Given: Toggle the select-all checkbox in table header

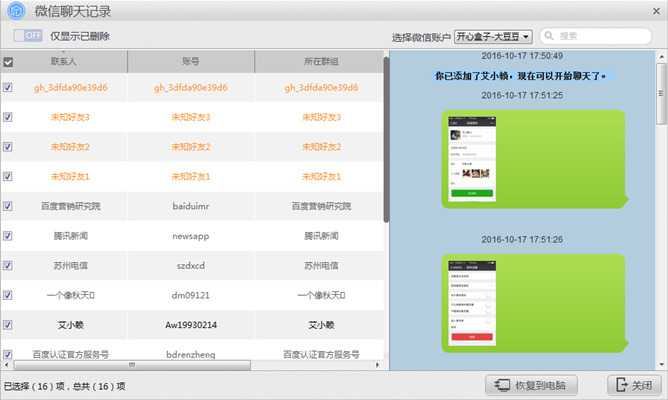Looking at the screenshot, I should (x=8, y=62).
